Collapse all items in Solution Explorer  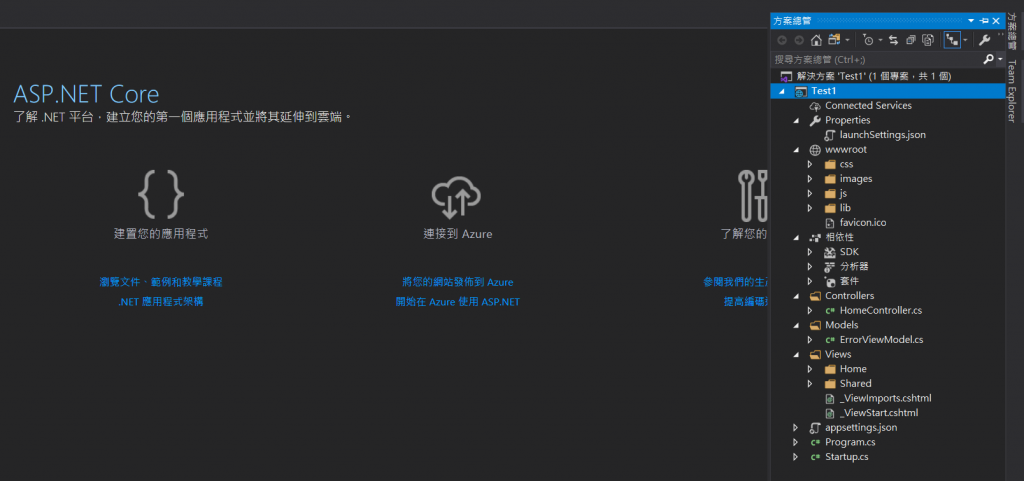pos(911,40)
